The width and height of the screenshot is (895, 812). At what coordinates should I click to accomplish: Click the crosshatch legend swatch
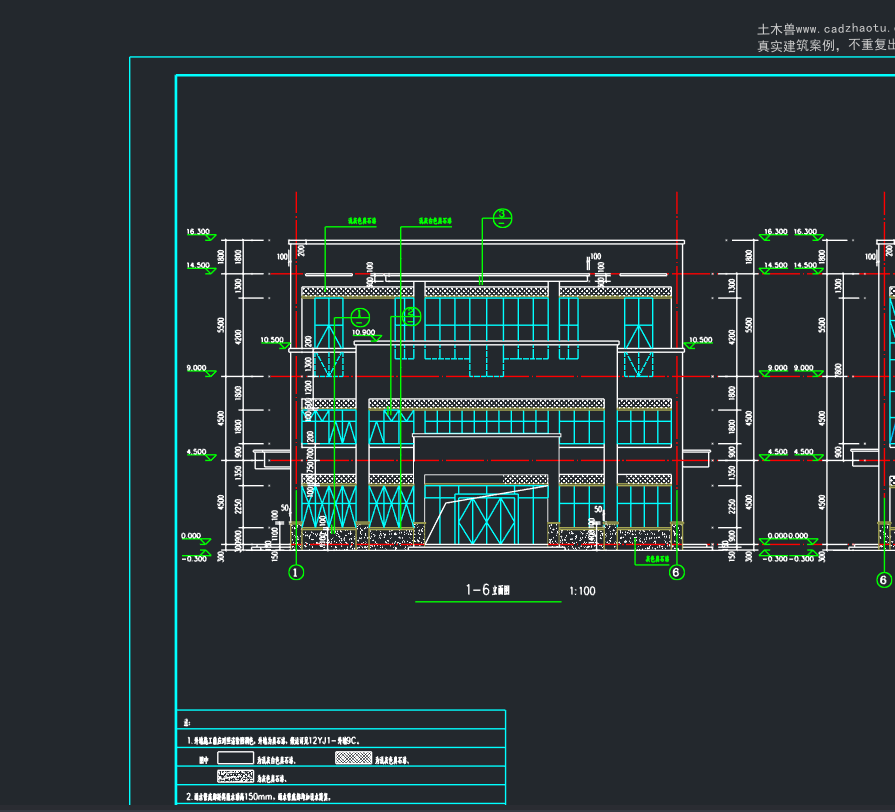353,758
